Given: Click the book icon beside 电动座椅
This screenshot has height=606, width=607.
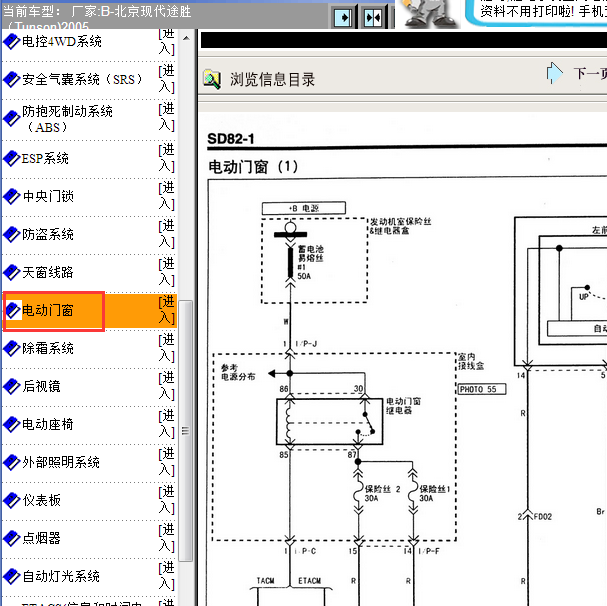Looking at the screenshot, I should click(x=11, y=424).
